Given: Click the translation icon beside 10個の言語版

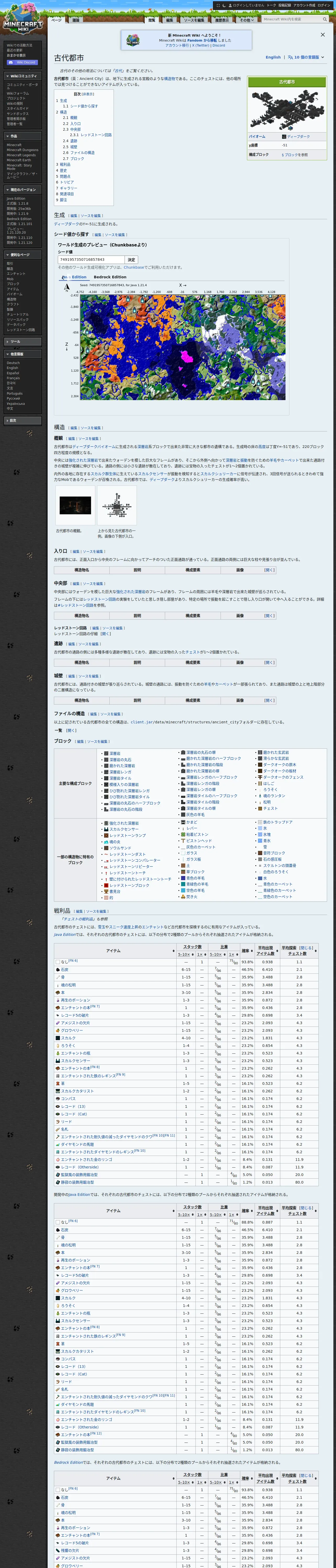Looking at the screenshot, I should tap(290, 57).
